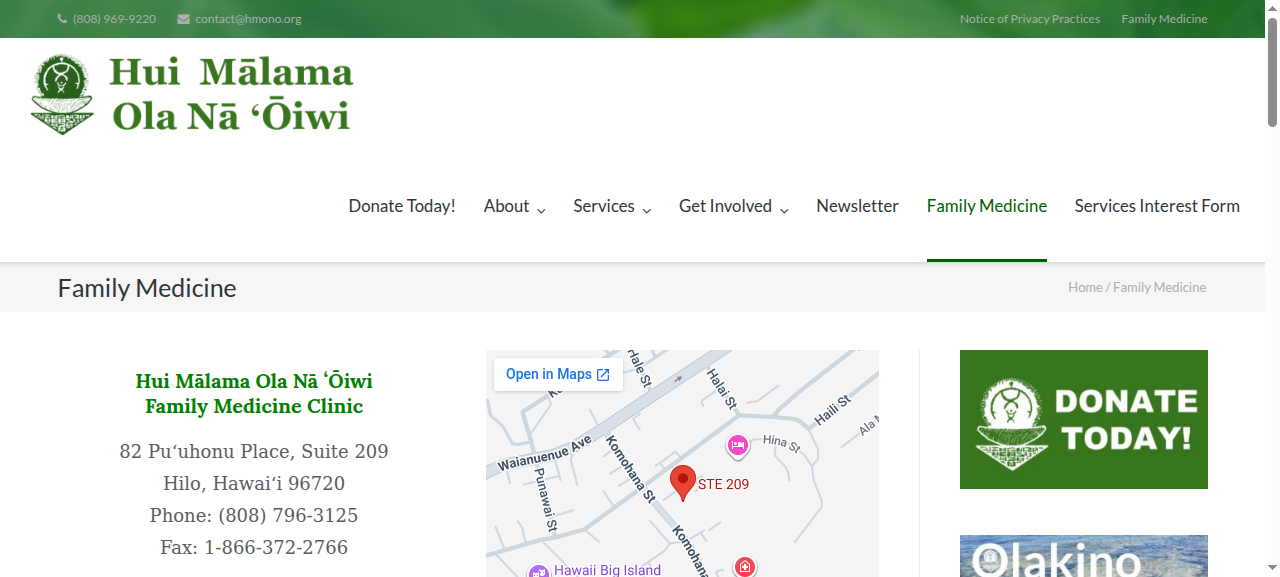Click the Open in Maps button
Screen dimensions: 1280x577
[558, 375]
